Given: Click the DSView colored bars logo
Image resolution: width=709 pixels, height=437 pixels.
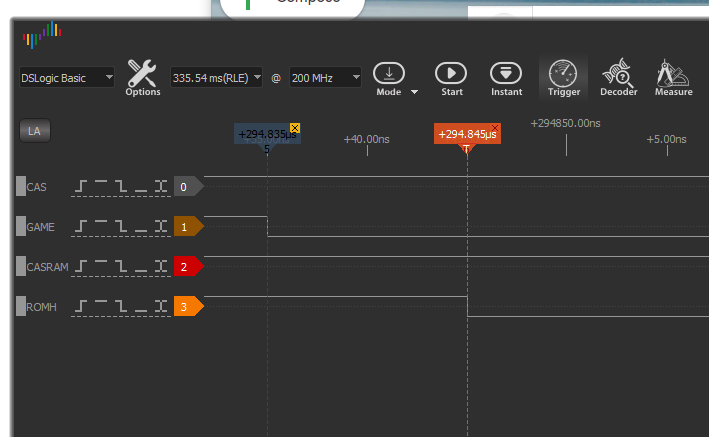Looking at the screenshot, I should pos(42,35).
